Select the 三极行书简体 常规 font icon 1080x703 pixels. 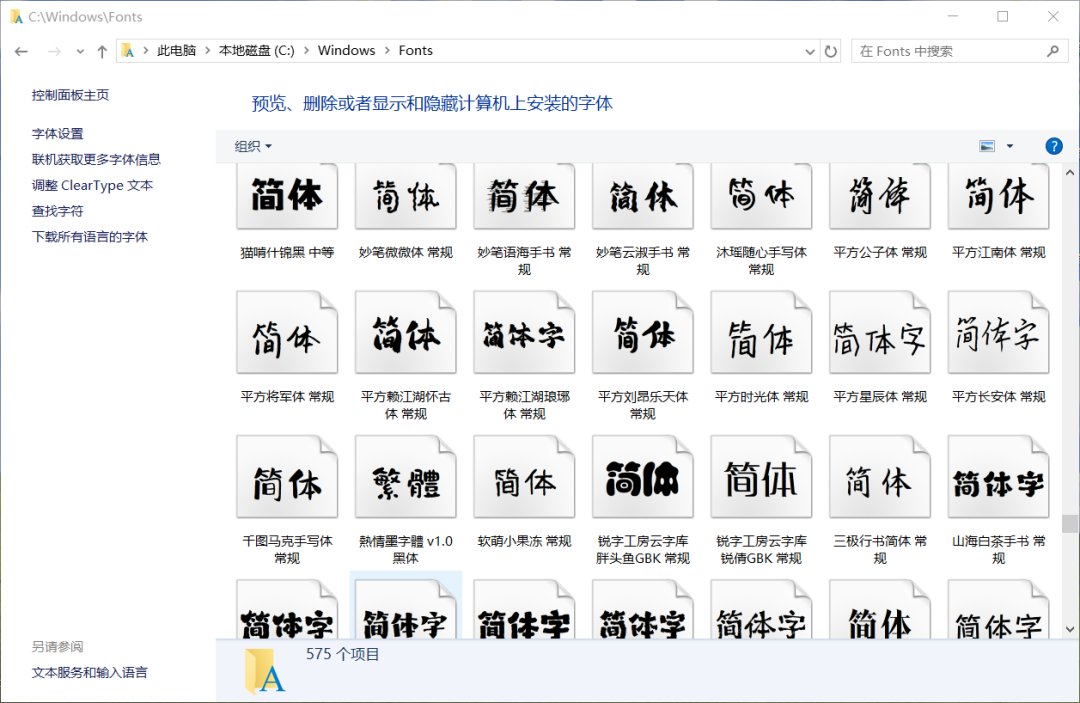880,476
